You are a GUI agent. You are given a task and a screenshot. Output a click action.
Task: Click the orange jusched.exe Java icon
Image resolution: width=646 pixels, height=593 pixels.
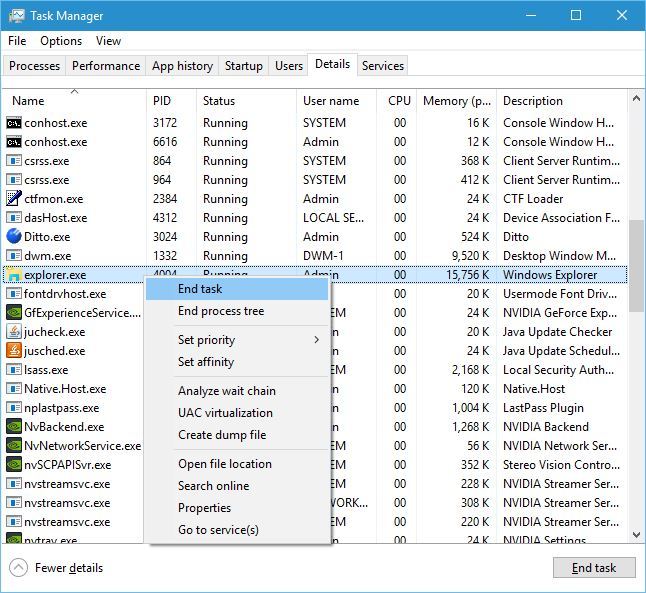click(x=14, y=350)
